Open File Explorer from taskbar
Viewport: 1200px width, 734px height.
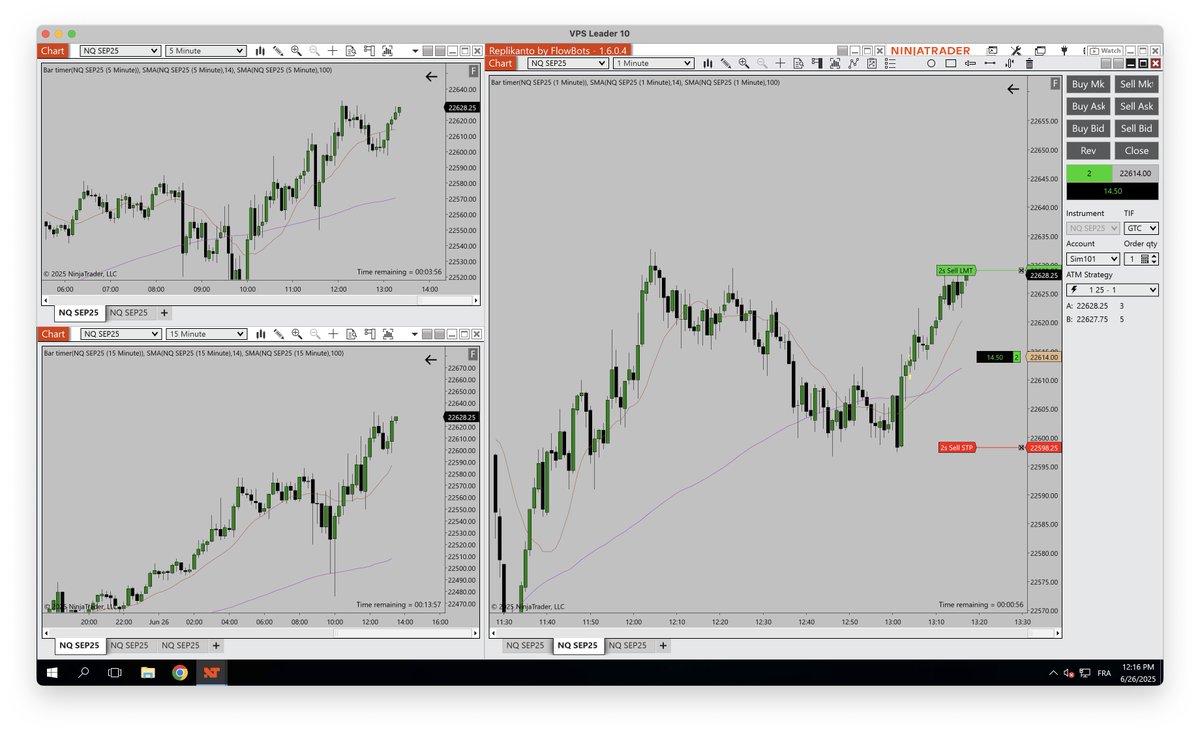[147, 673]
